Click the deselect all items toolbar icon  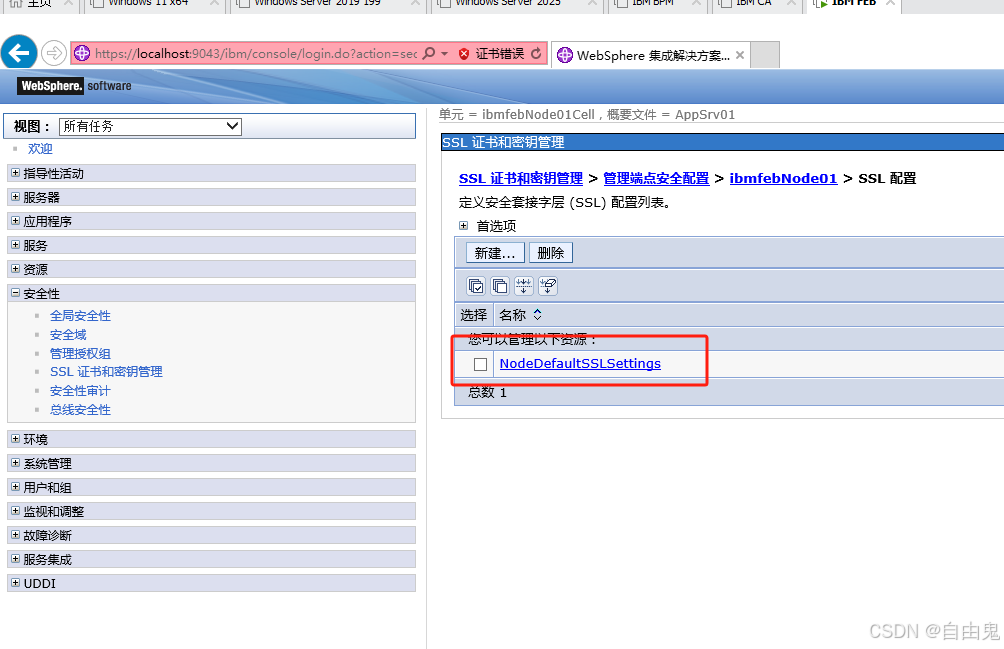point(500,285)
